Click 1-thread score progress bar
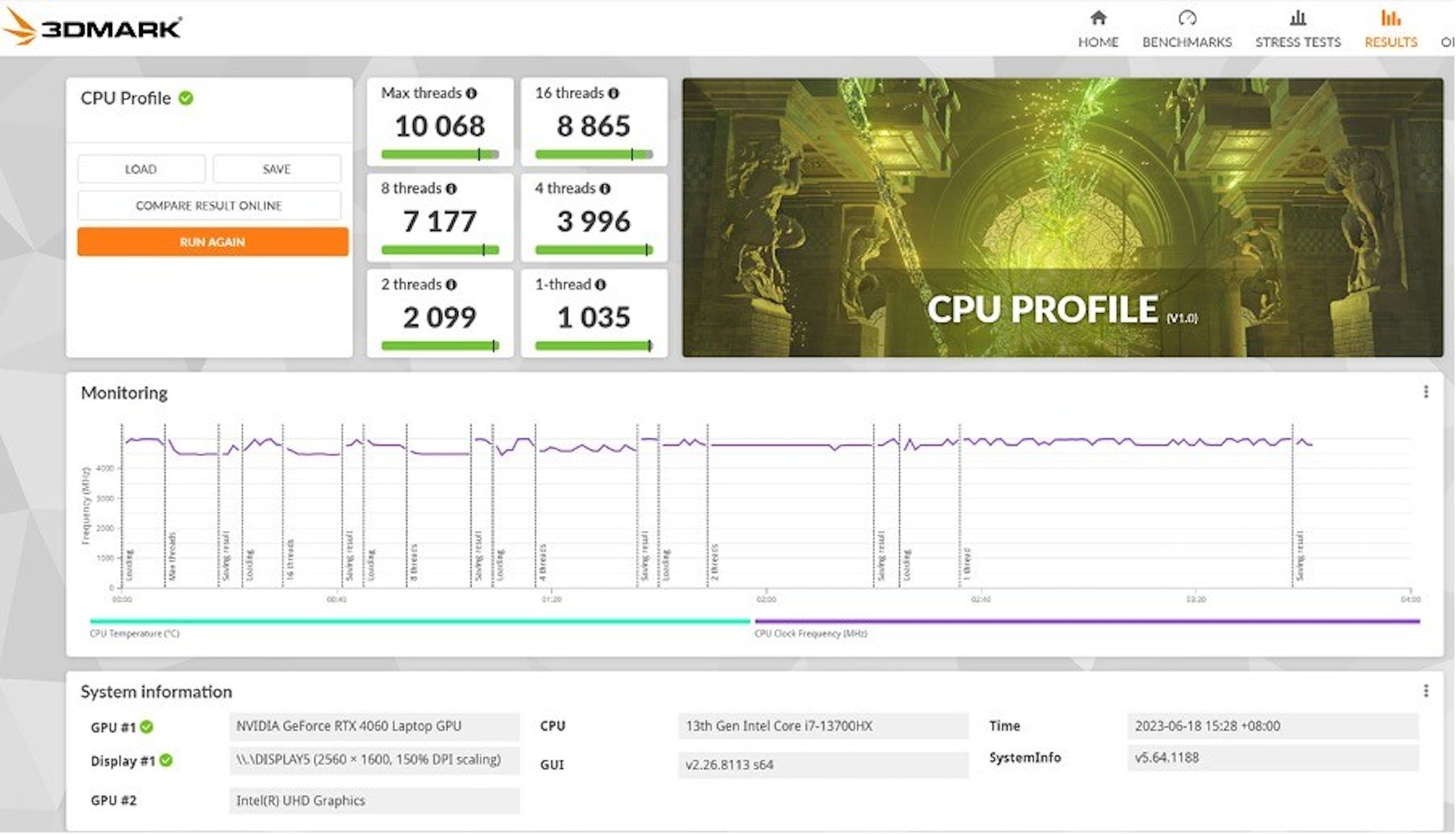 594,346
